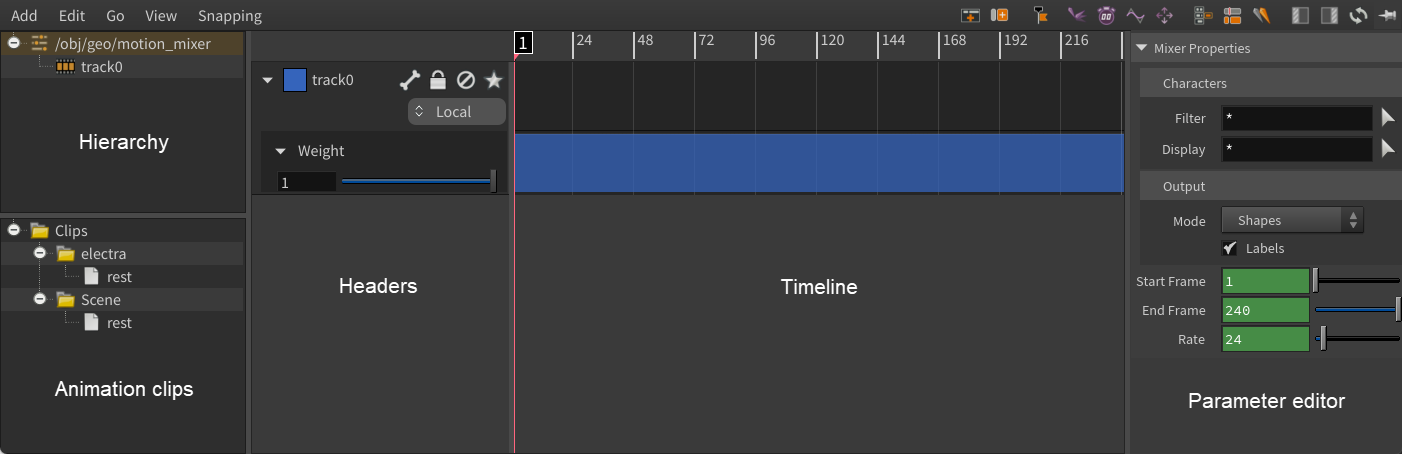This screenshot has height=454, width=1402.
Task: Open the Local dropdown on track0
Action: point(456,112)
